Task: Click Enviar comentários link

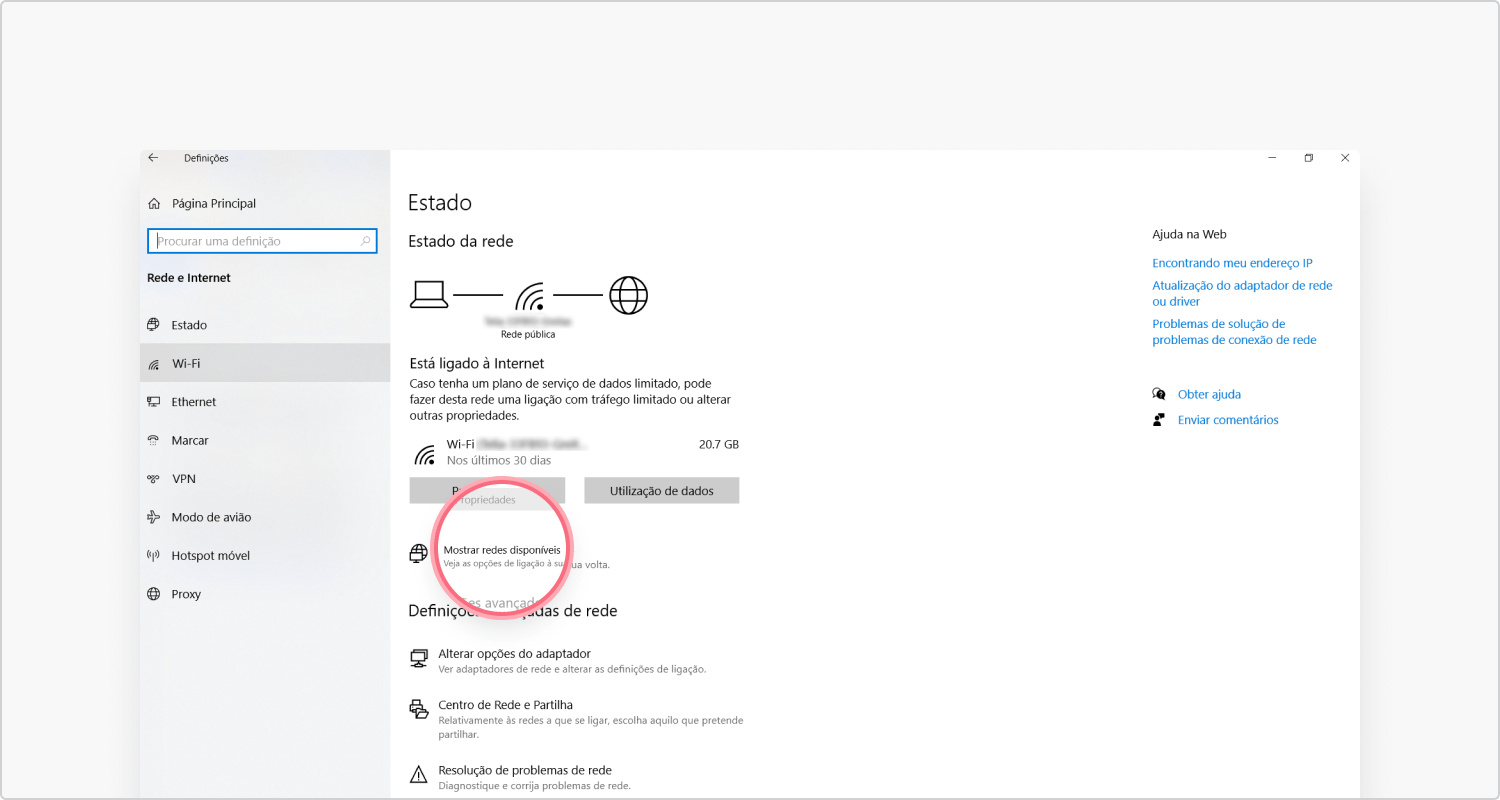Action: tap(1228, 420)
